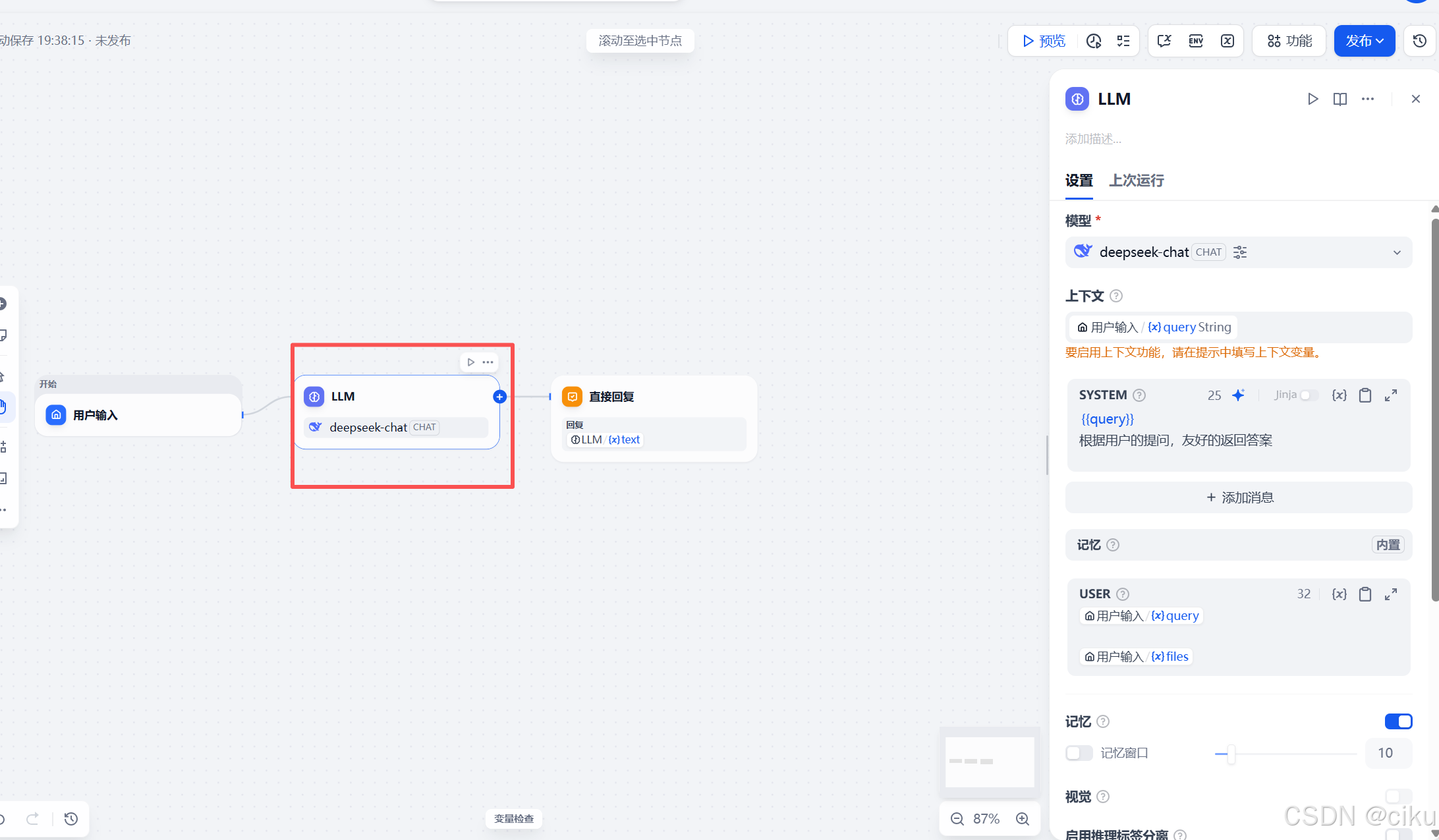Open the 发布 publish dropdown arrow
This screenshot has height=840, width=1439.
(1380, 40)
